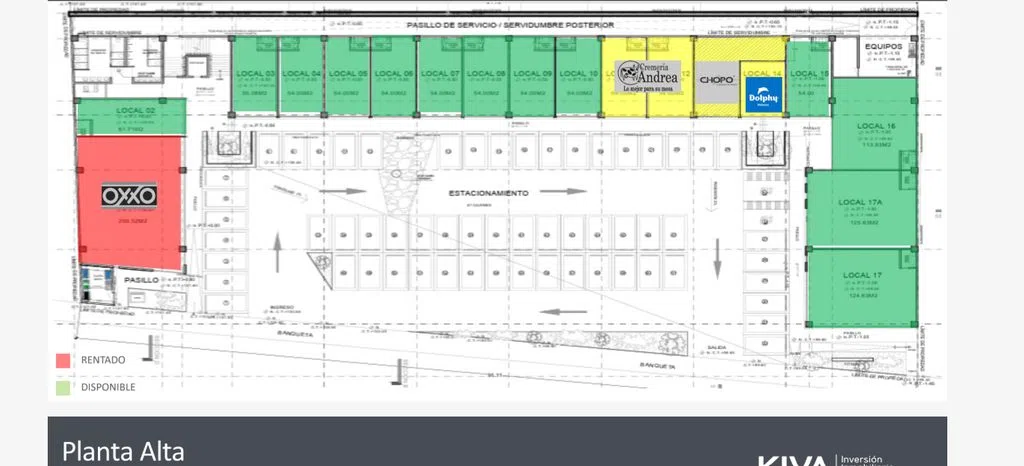Select the LOCAL 15 unit label
The width and height of the screenshot is (1024, 466).
click(x=809, y=73)
